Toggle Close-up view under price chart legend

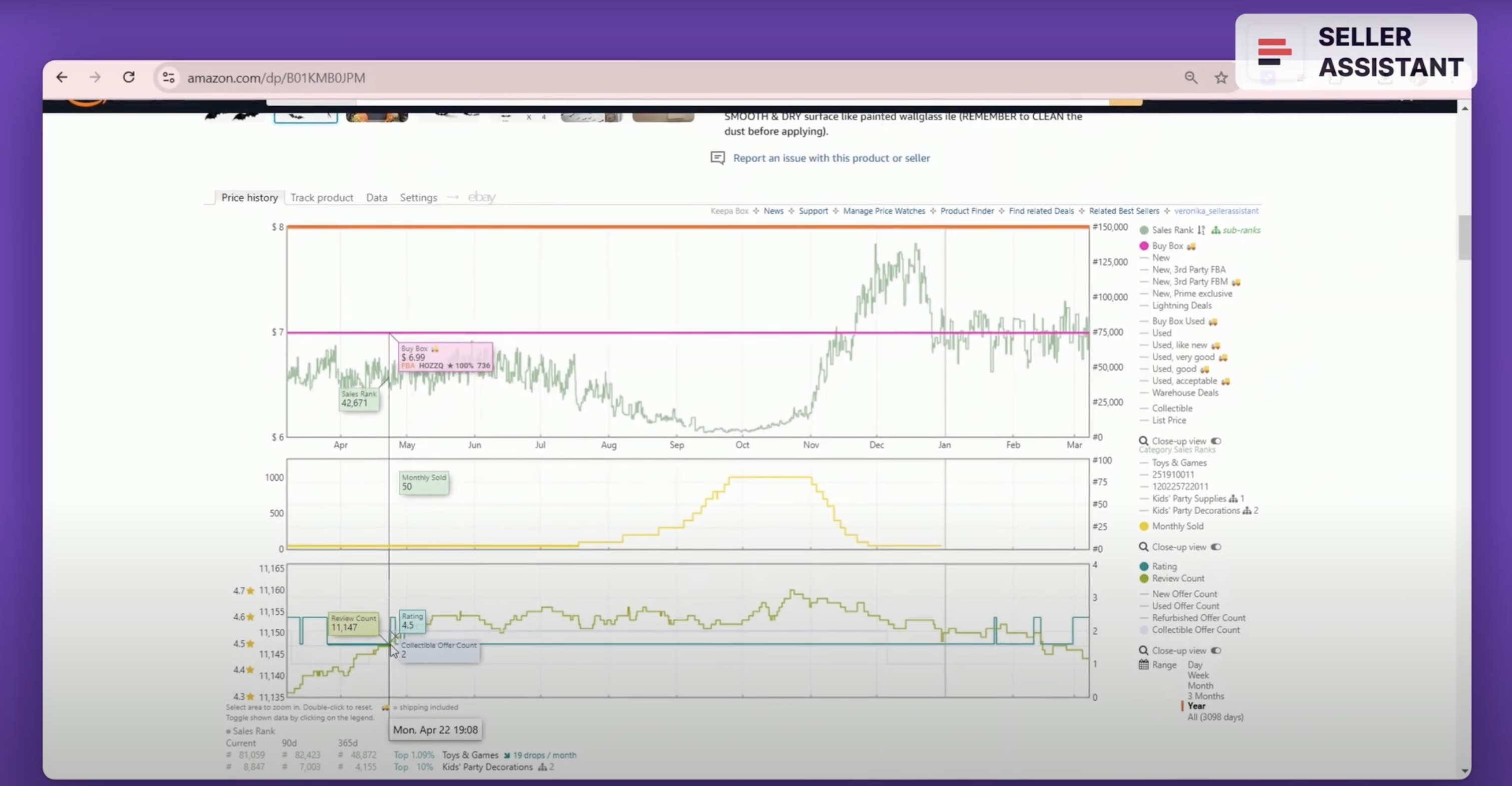click(x=1216, y=441)
